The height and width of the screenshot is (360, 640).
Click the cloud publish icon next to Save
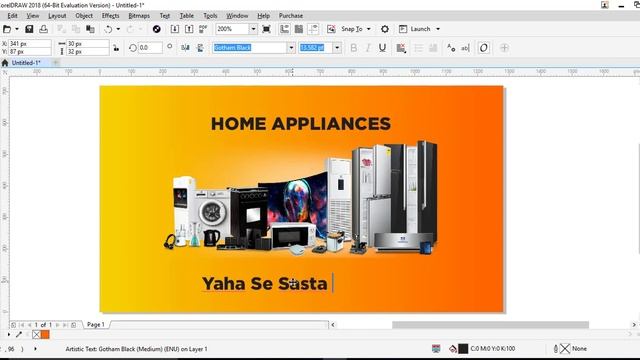click(43, 29)
